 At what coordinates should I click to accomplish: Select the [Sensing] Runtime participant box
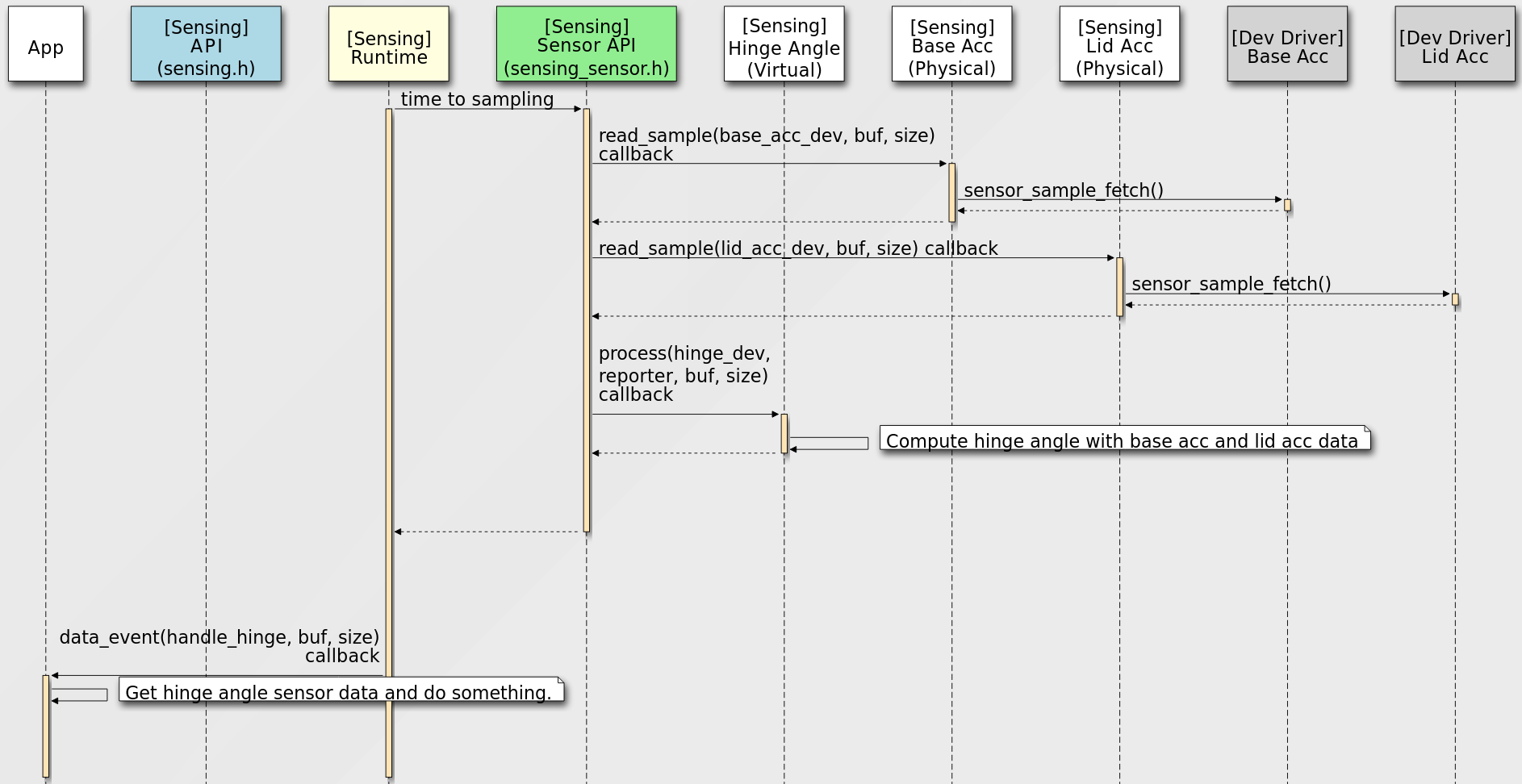(390, 44)
